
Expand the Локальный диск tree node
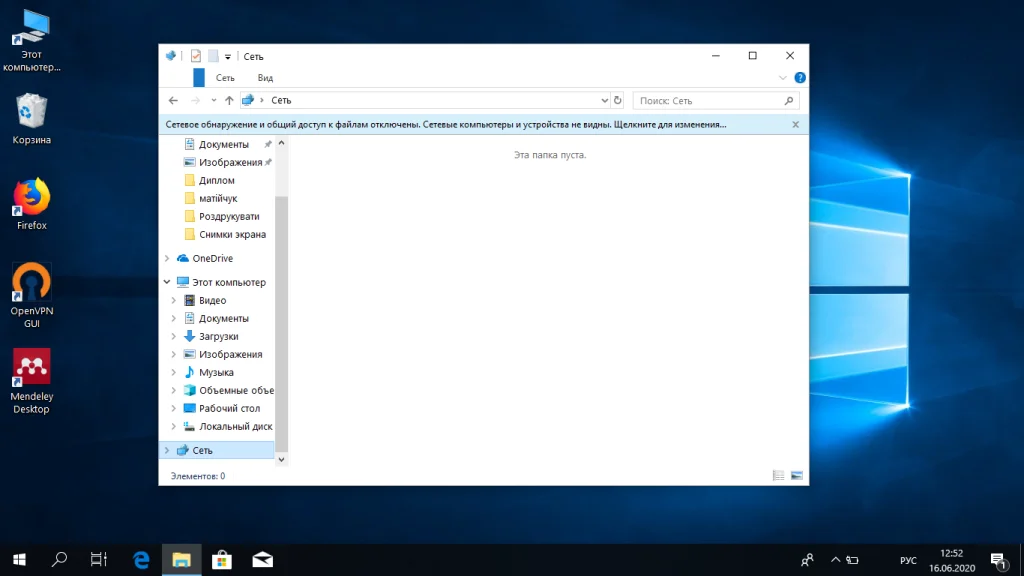pyautogui.click(x=174, y=426)
